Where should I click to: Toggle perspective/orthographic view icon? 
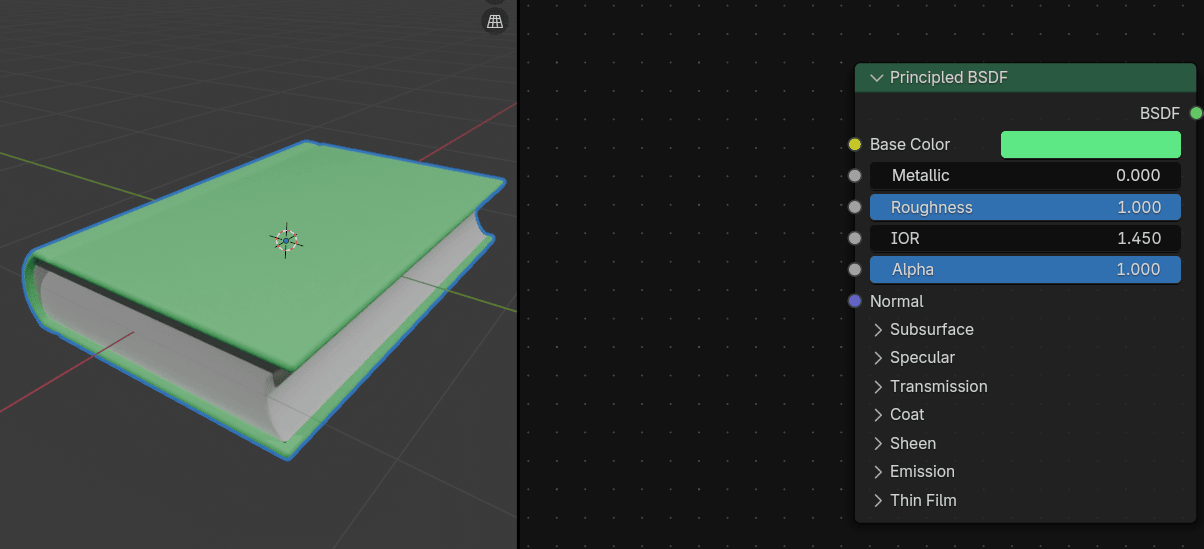click(495, 21)
